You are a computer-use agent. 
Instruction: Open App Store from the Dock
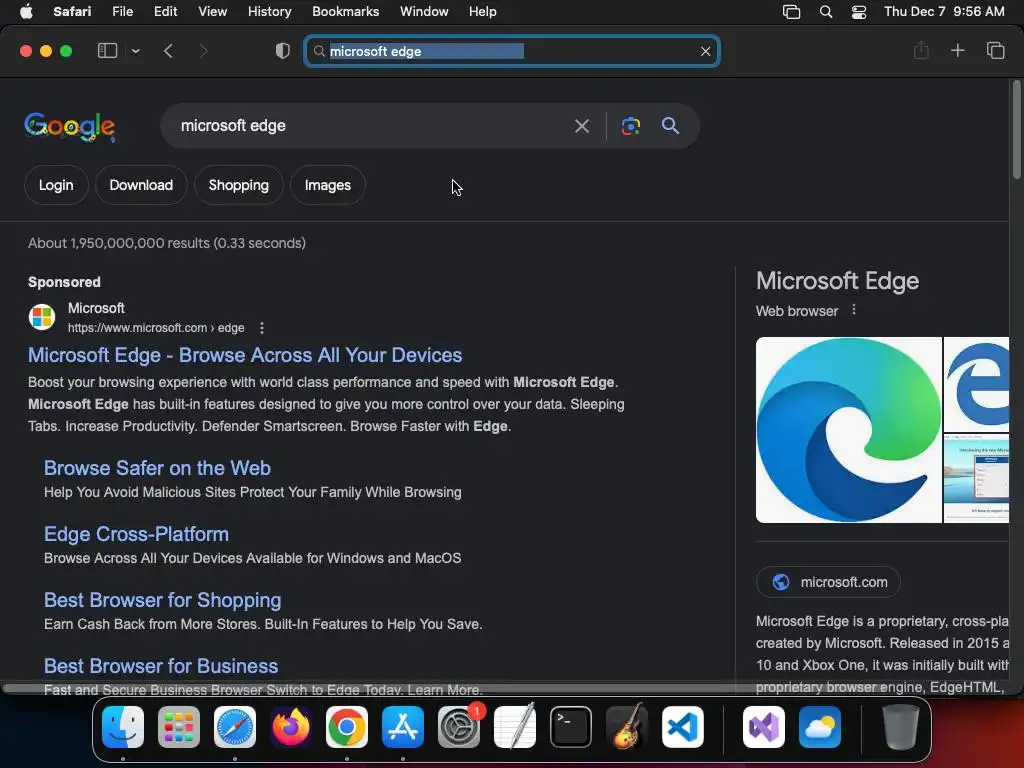point(403,727)
